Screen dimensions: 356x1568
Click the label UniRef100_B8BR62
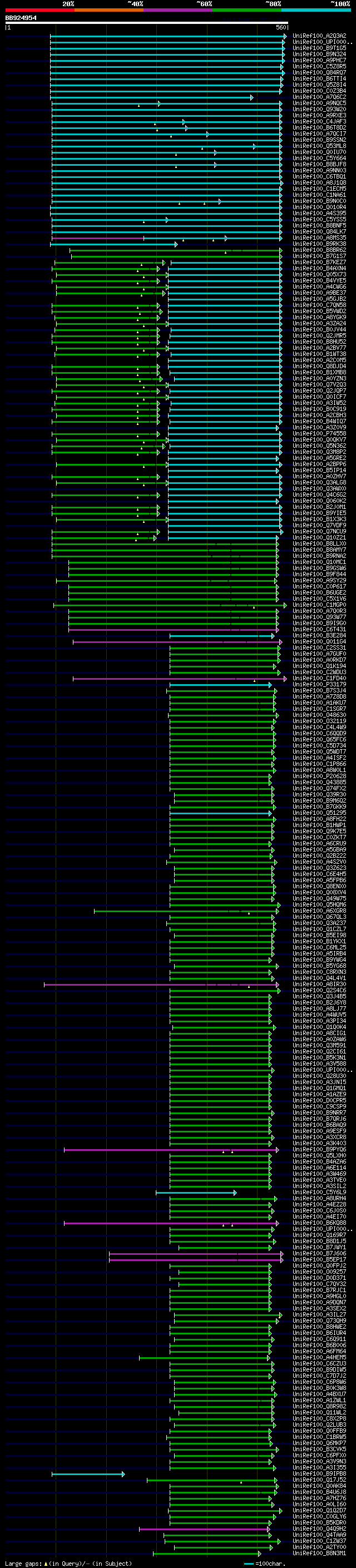pos(319,250)
